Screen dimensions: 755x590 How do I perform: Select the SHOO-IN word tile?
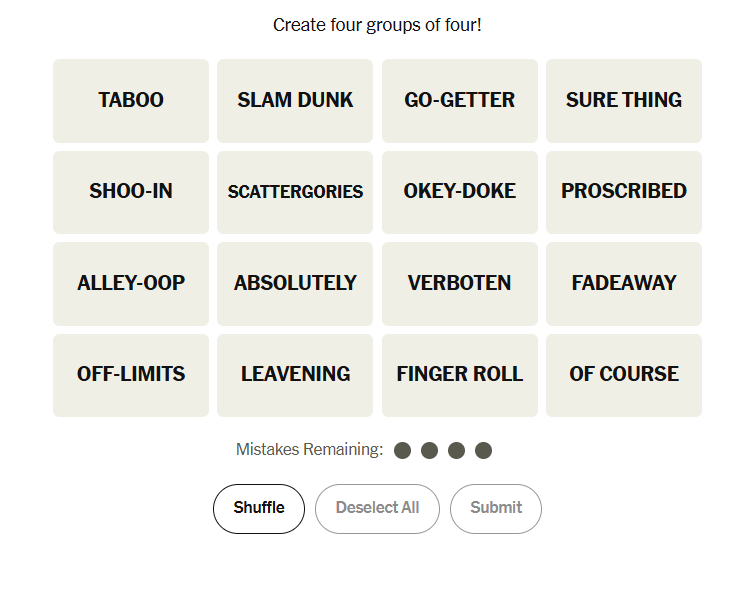(131, 191)
